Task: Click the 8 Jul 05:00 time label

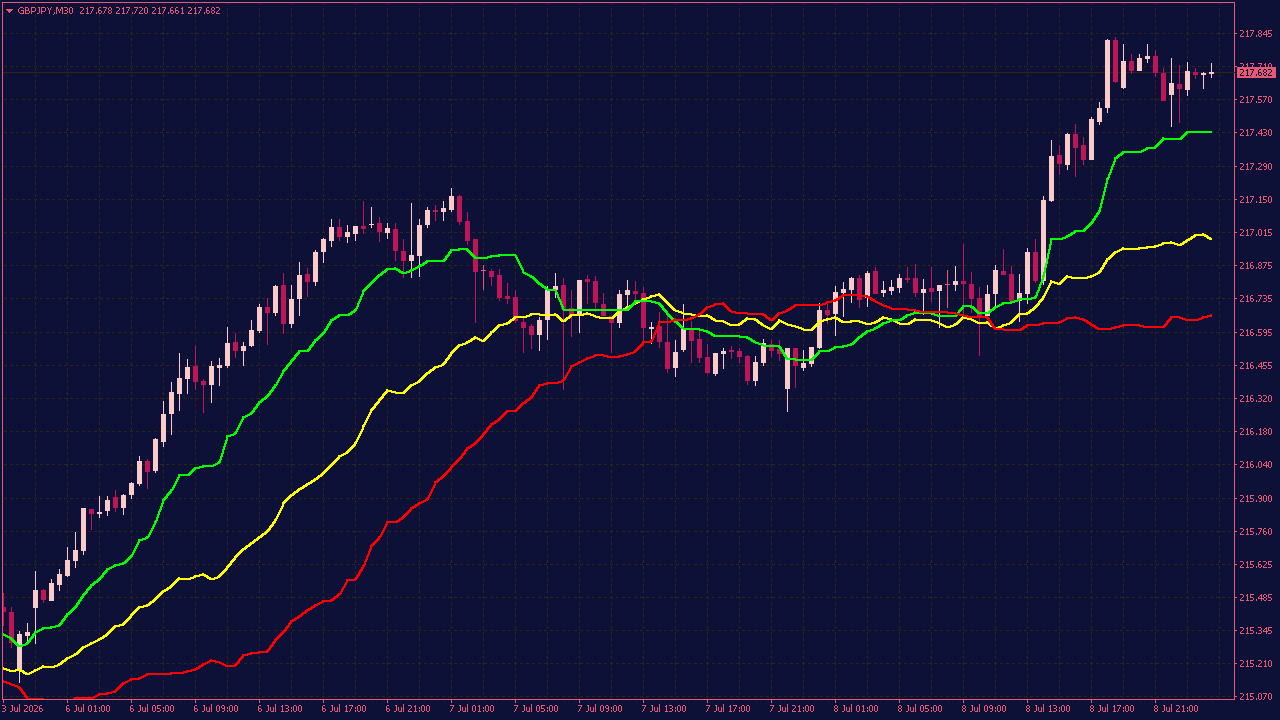Action: click(x=920, y=709)
